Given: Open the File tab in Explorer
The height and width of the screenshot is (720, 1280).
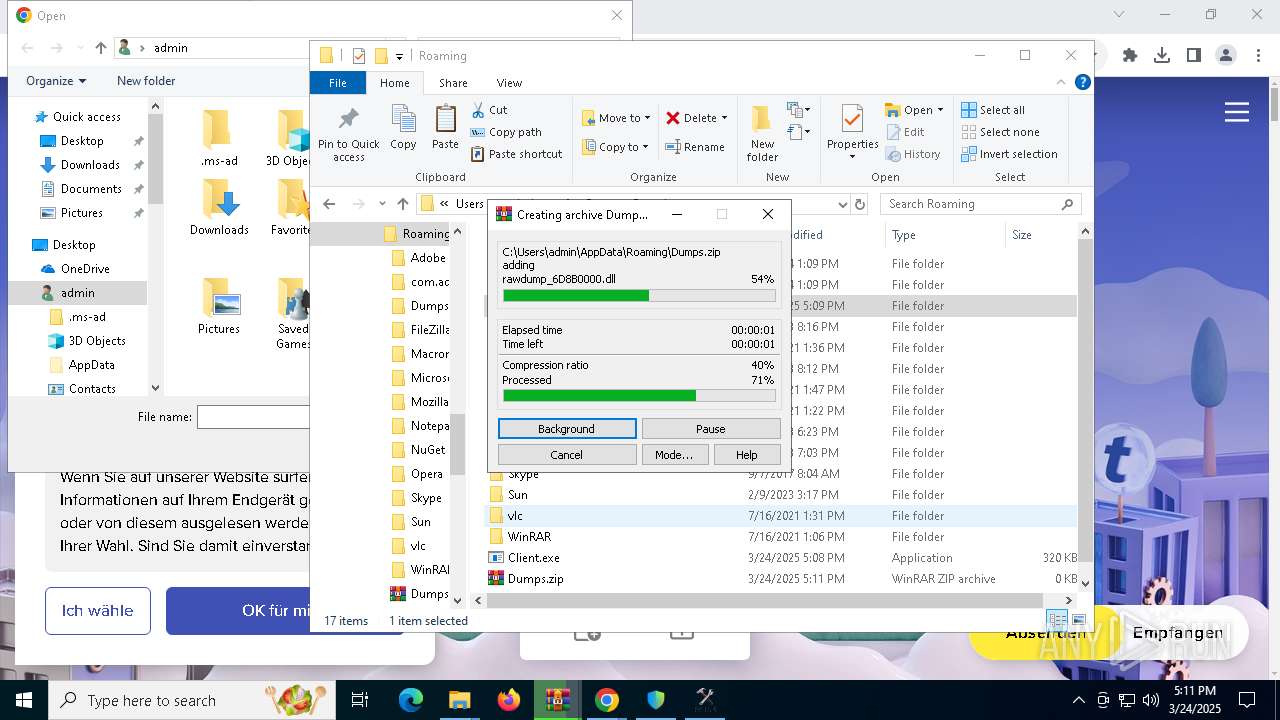Looking at the screenshot, I should (338, 83).
